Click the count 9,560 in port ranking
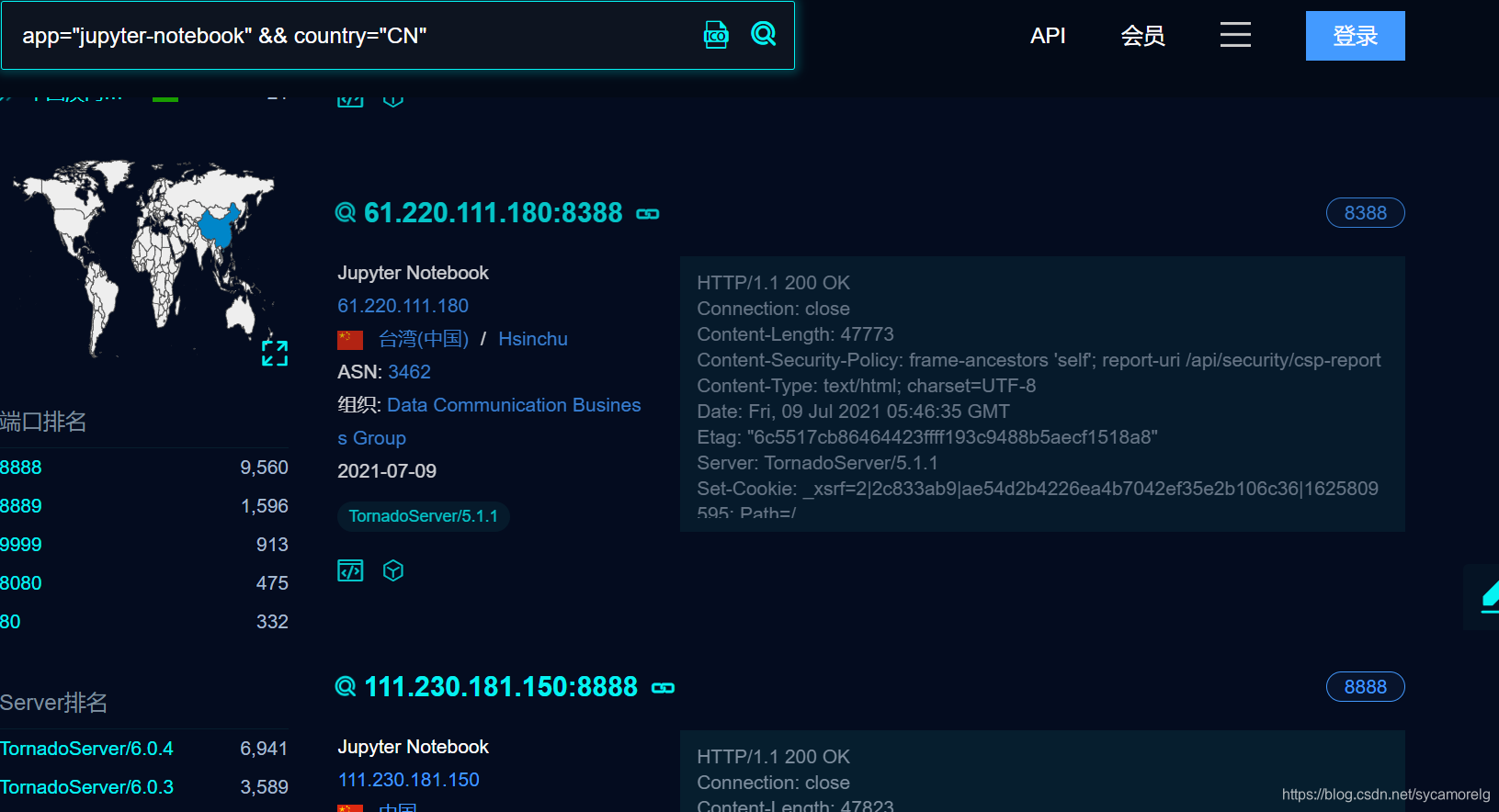 264,468
